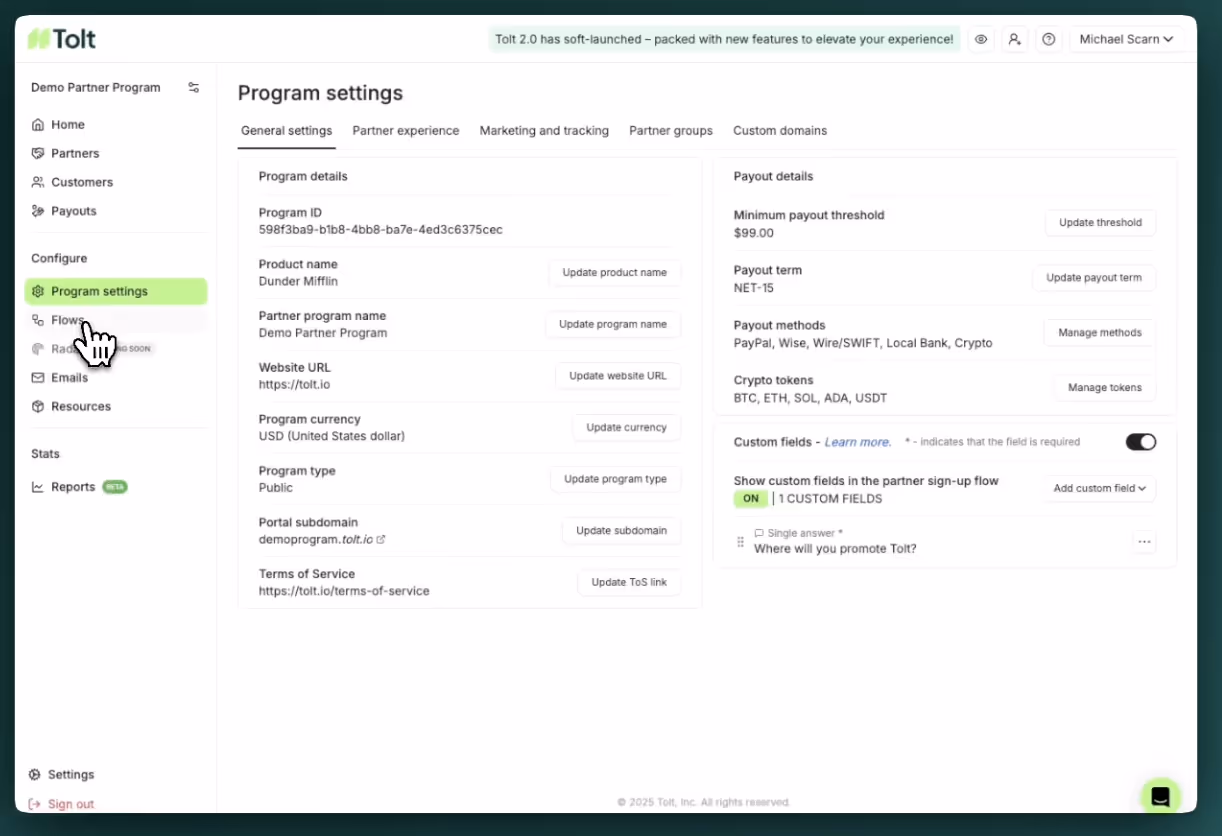Click the Home house icon

[38, 125]
